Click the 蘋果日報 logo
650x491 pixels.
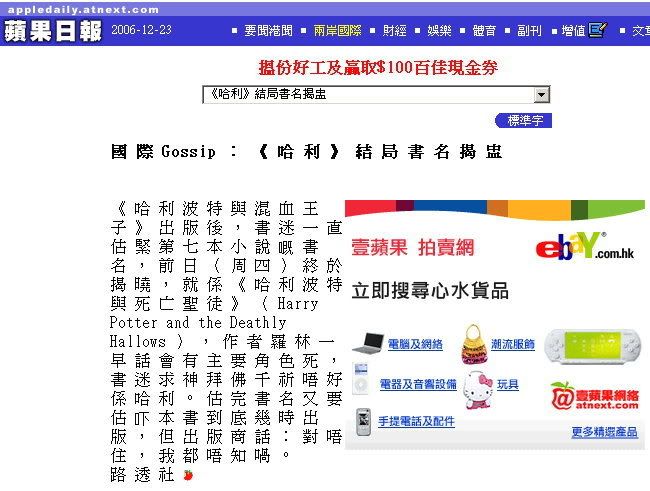tap(53, 31)
